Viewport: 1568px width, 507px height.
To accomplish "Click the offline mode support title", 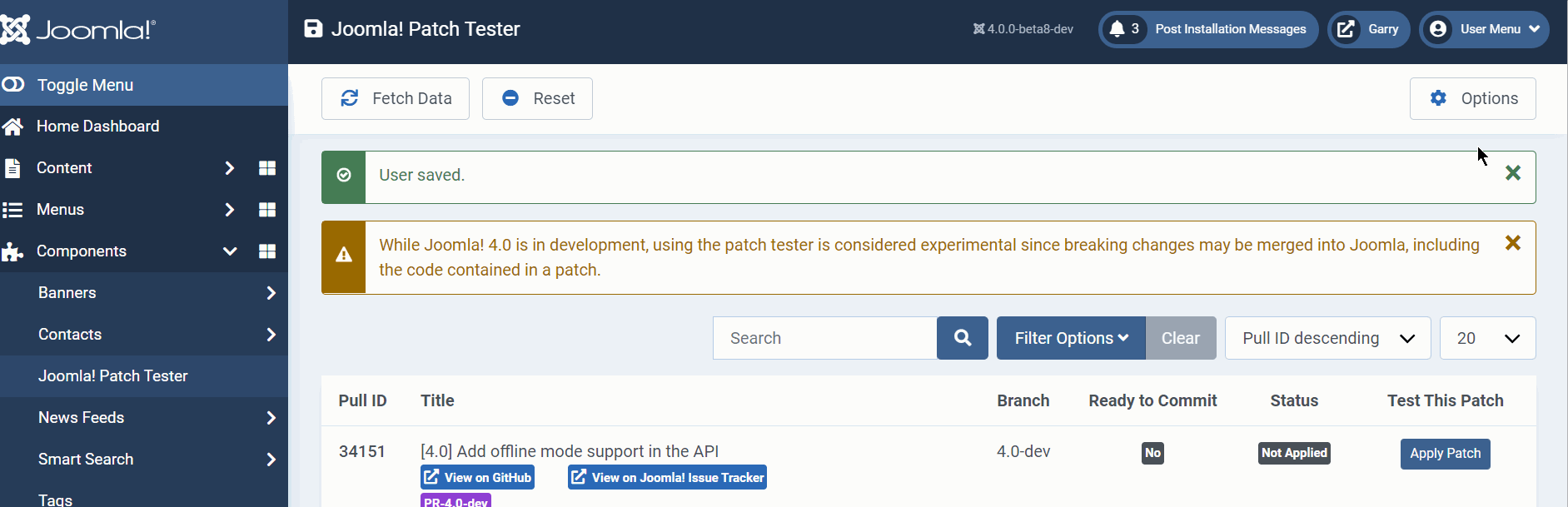I will (x=570, y=451).
